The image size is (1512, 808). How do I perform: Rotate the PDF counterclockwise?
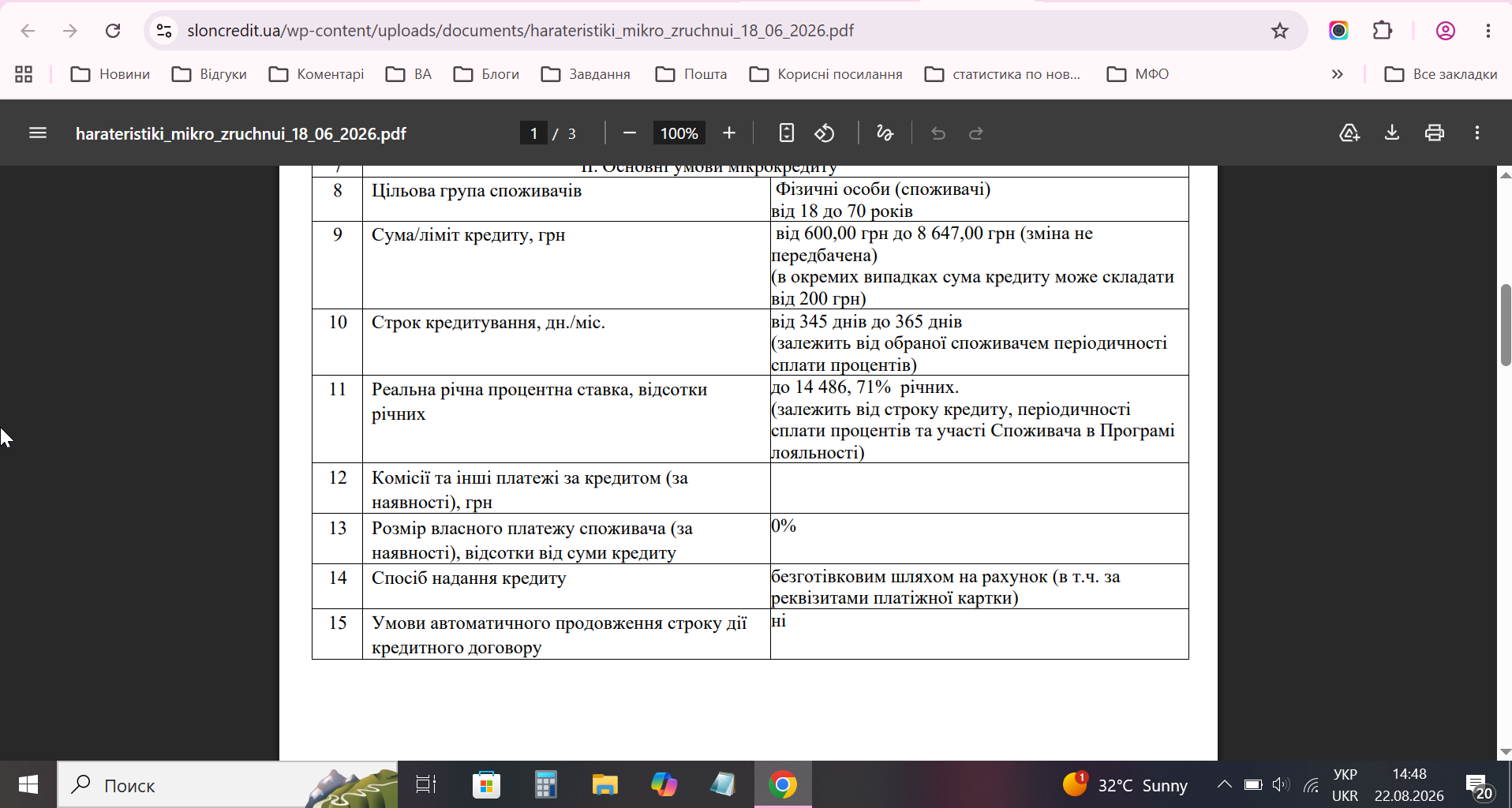[x=825, y=133]
